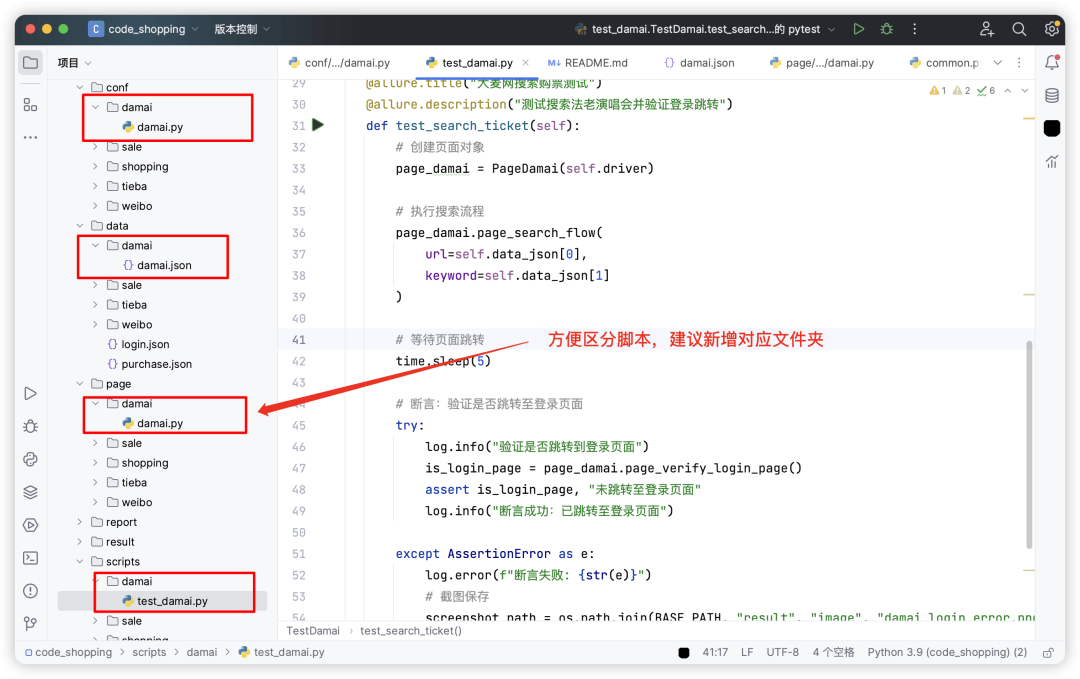The image size is (1080, 679).
Task: Collapse the scripts folder
Action: pyautogui.click(x=80, y=561)
